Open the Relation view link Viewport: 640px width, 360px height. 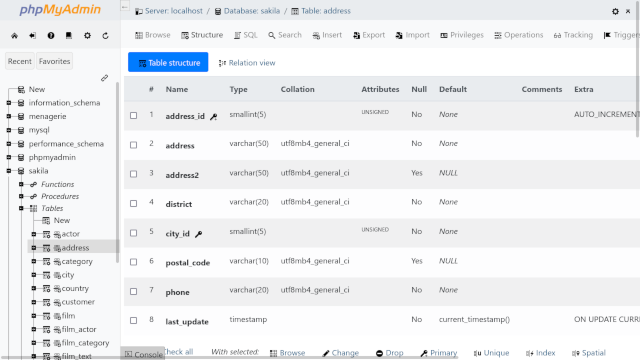[247, 63]
